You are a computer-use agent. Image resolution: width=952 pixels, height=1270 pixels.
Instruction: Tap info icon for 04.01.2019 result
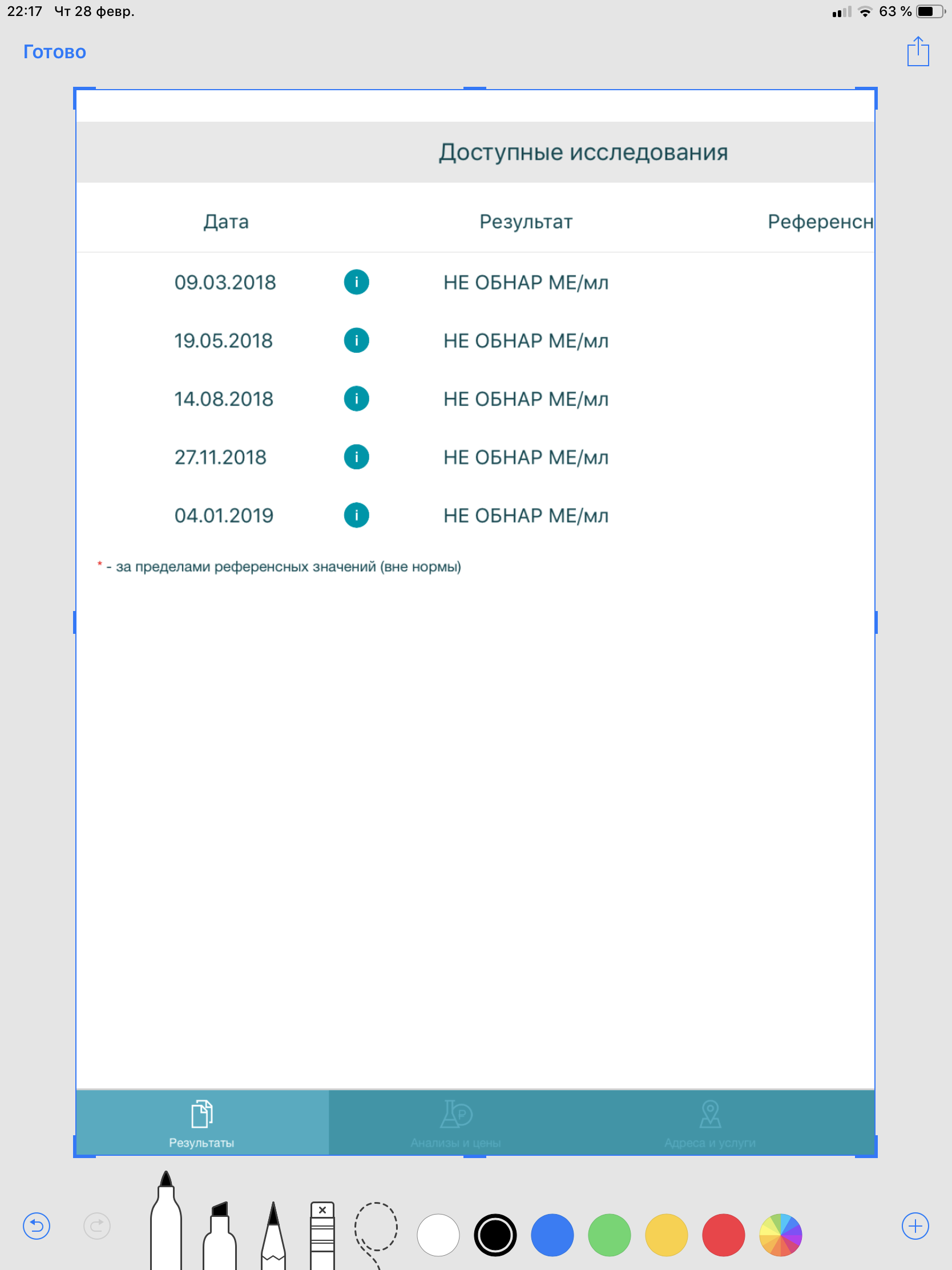[x=356, y=515]
